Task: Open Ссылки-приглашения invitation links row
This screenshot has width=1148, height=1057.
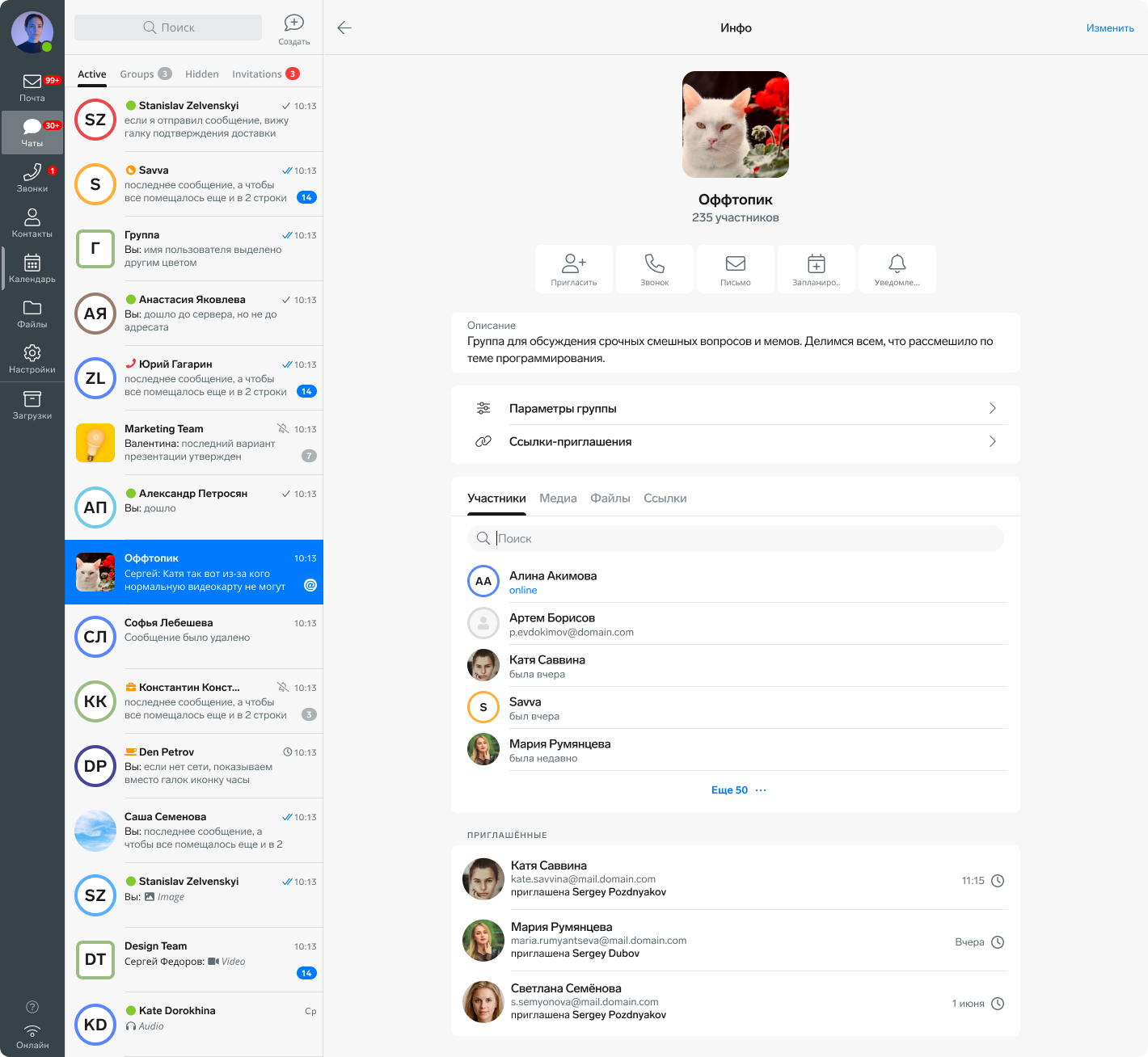Action: pyautogui.click(x=735, y=442)
